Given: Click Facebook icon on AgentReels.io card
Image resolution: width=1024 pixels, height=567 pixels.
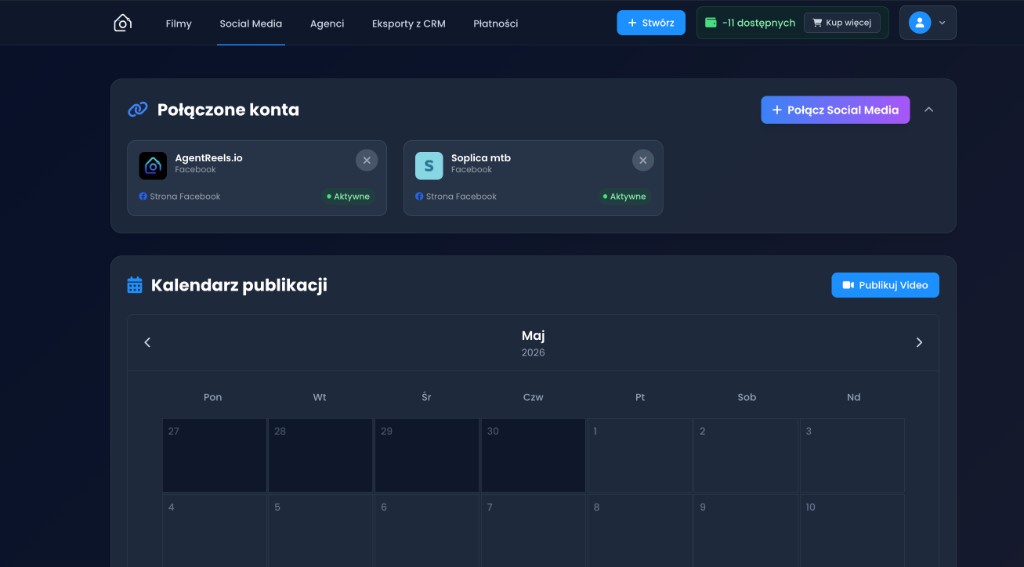Looking at the screenshot, I should pyautogui.click(x=143, y=196).
